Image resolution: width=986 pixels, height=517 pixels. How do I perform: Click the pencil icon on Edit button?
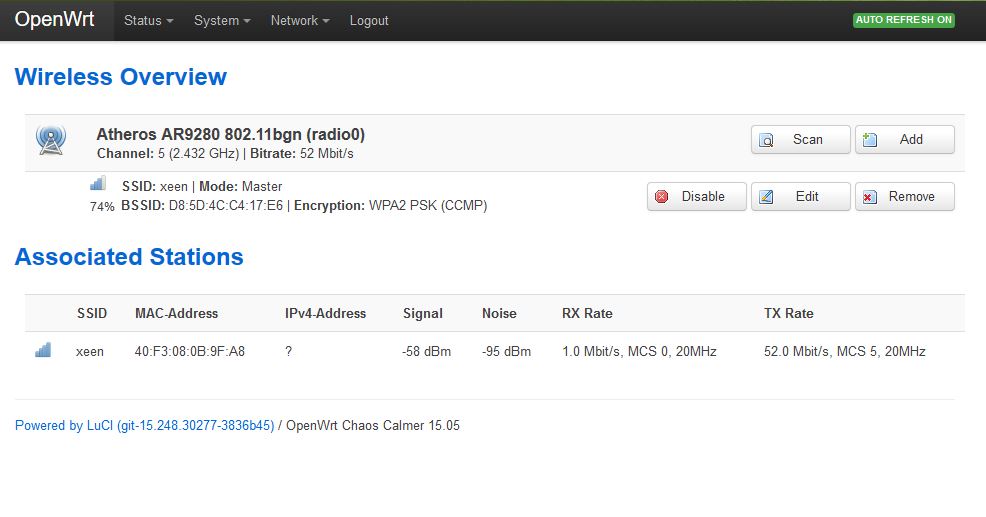click(x=766, y=197)
